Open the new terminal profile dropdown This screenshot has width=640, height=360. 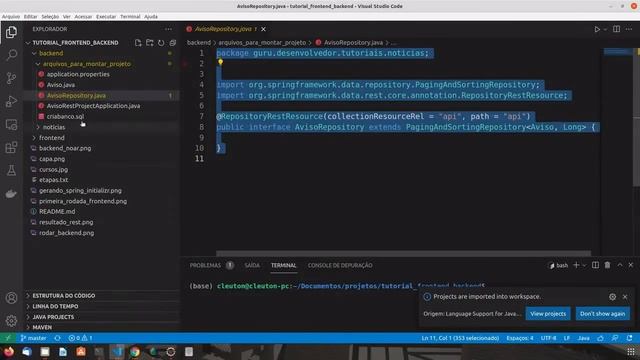584,265
